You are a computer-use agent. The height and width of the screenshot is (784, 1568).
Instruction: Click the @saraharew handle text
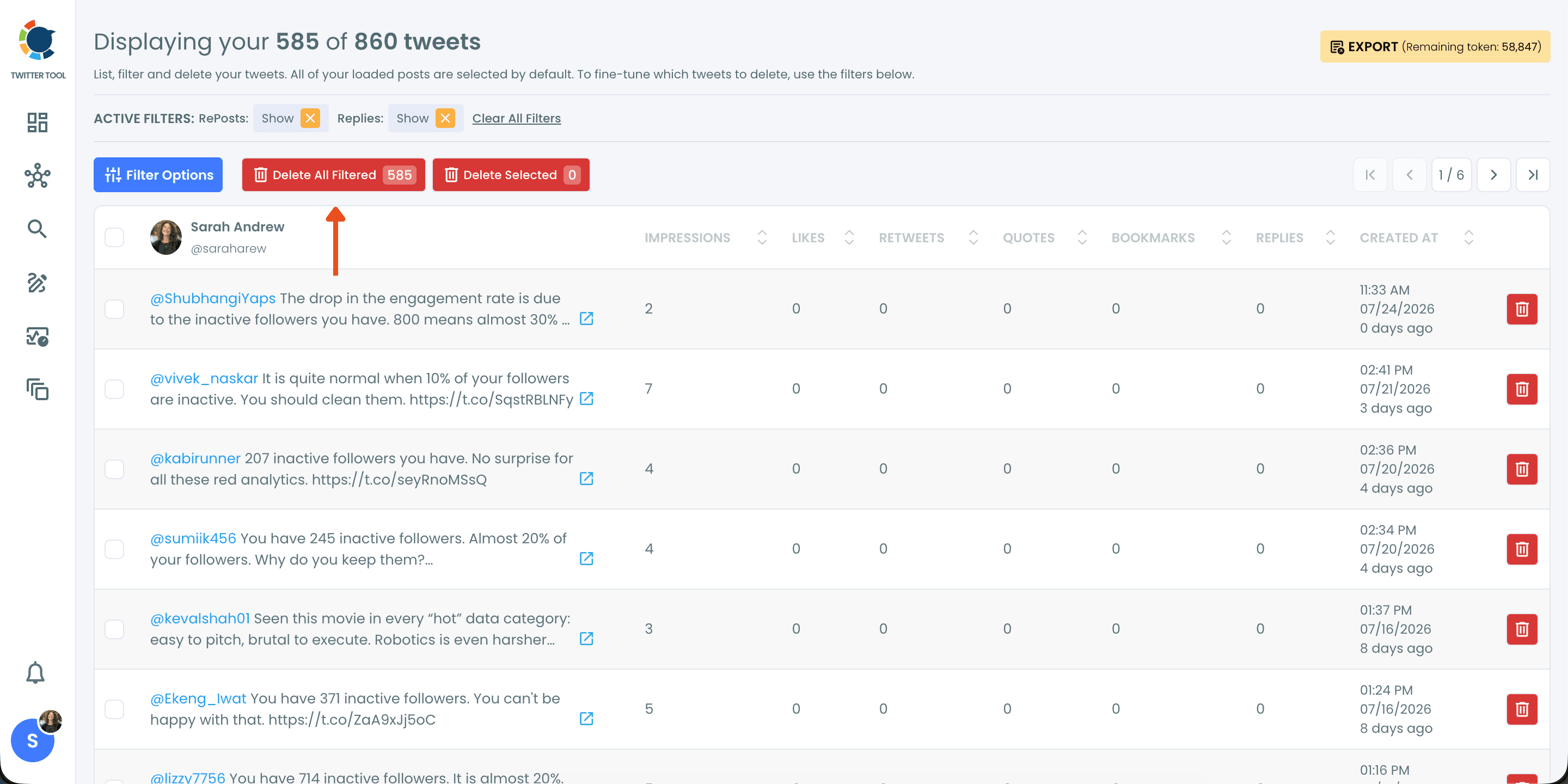click(x=228, y=248)
